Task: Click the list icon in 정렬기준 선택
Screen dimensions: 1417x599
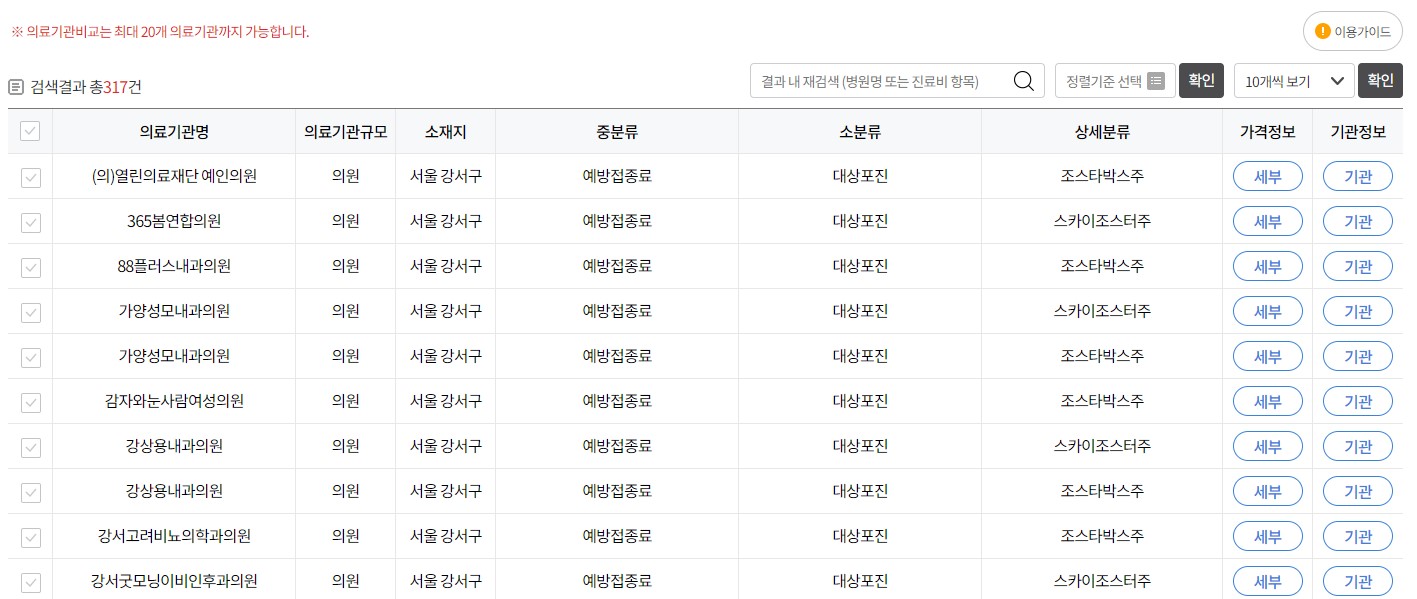Action: pos(1156,81)
